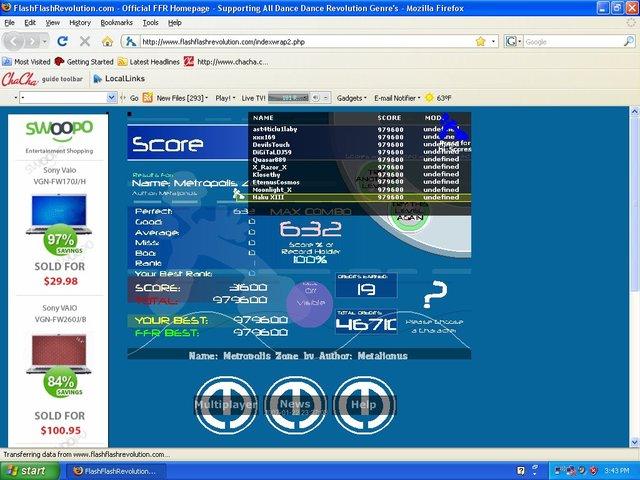Click the $29.98 sold price text
640x480 pixels.
click(60, 281)
